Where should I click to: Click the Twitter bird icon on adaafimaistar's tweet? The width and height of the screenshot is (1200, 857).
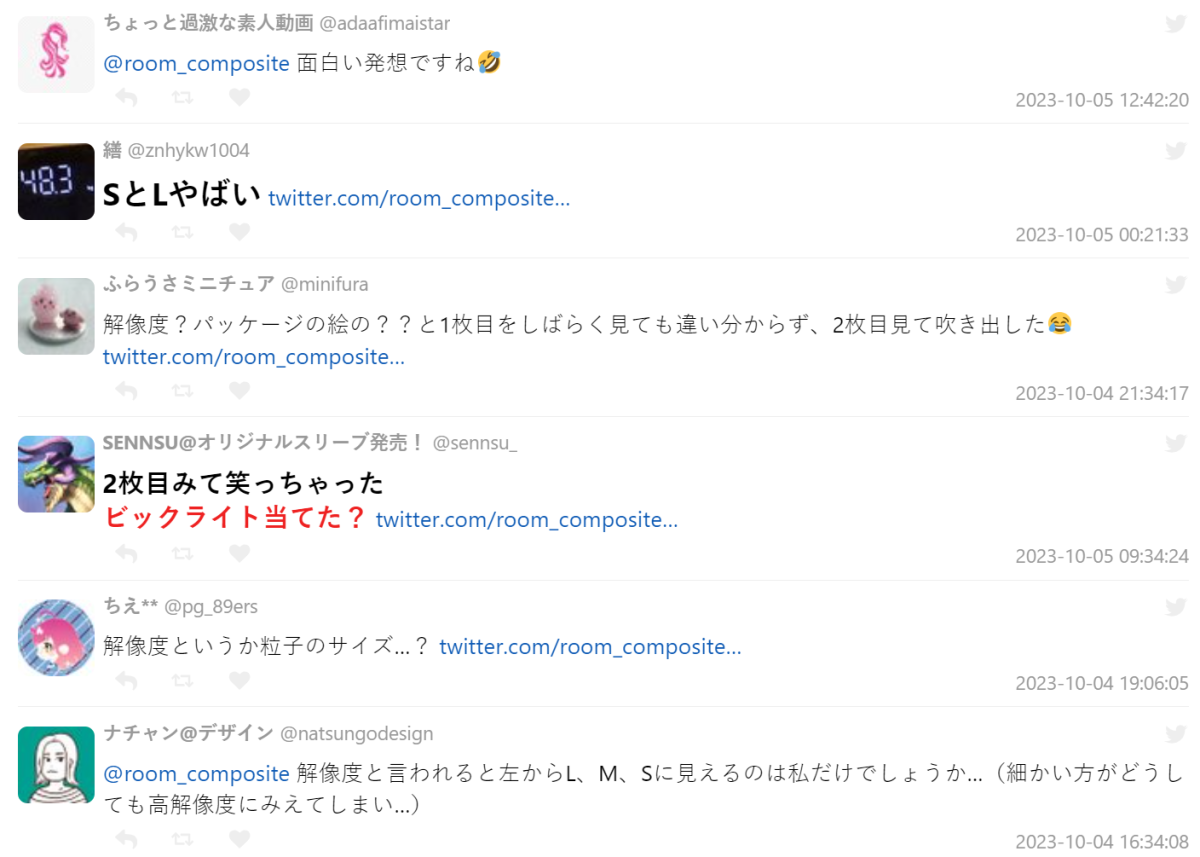tap(1176, 25)
